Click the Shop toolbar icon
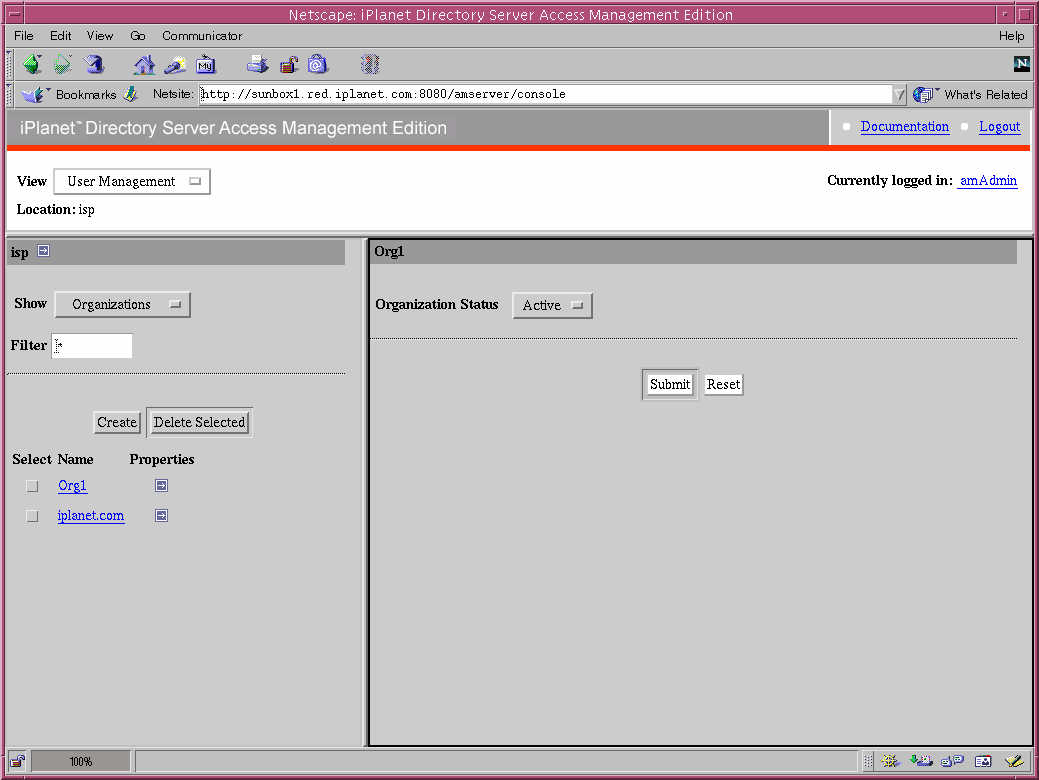1039x780 pixels. click(317, 64)
